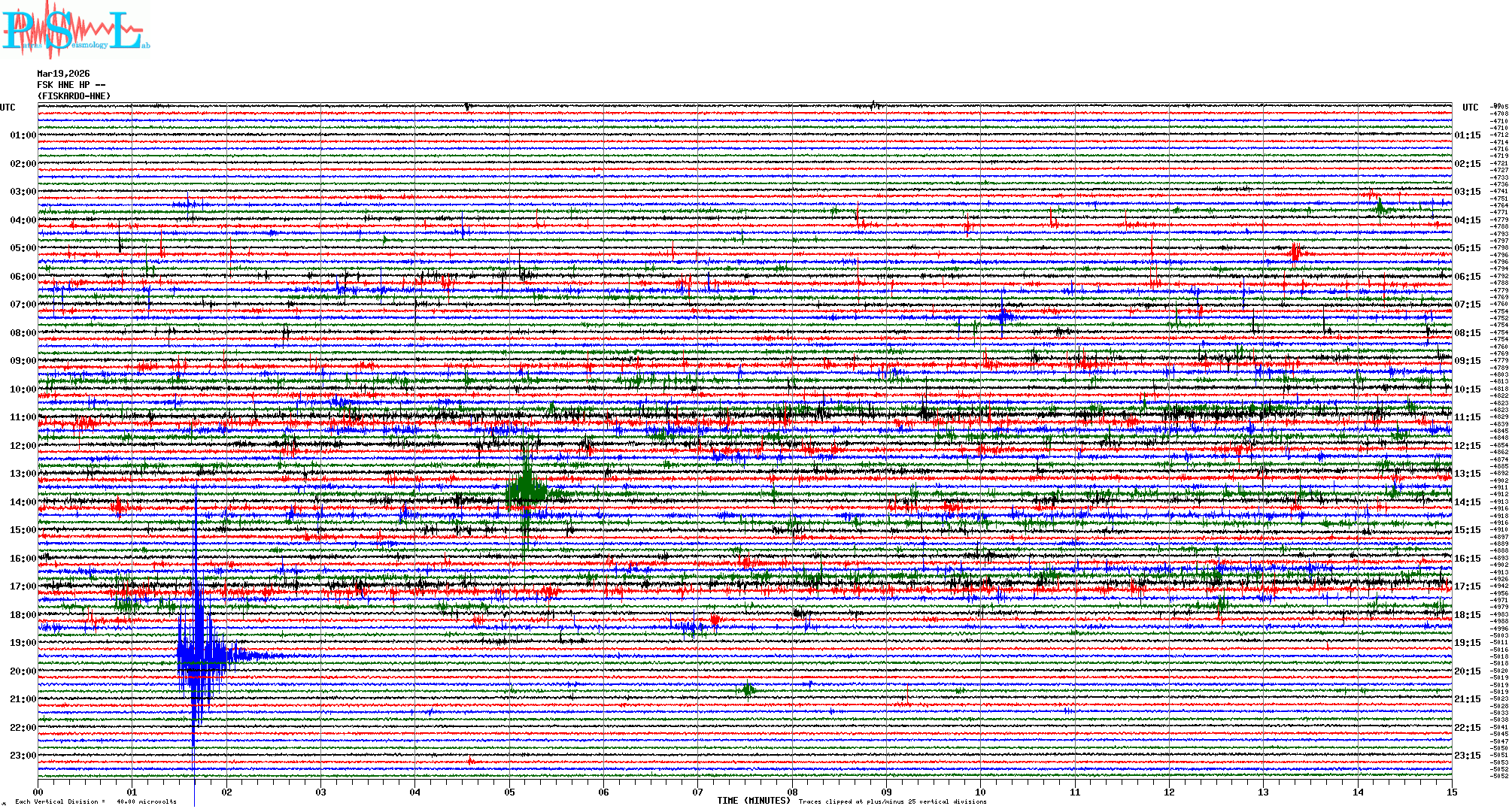Click minute tick 10 on bottom axis
The width and height of the screenshot is (1512, 812).
pos(980,792)
